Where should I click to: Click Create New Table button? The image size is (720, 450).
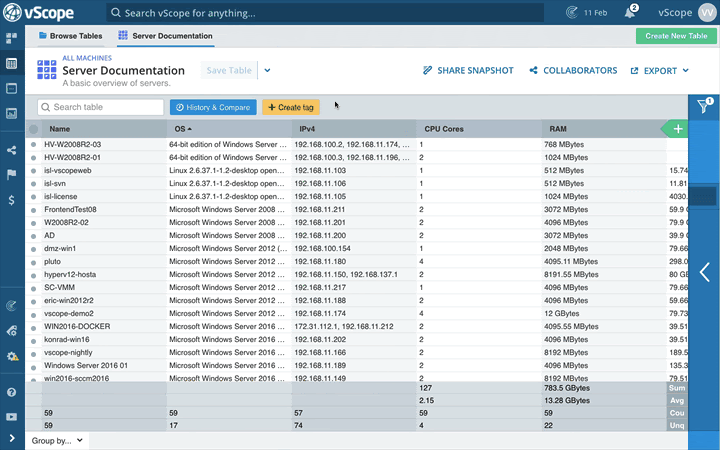coord(676,36)
